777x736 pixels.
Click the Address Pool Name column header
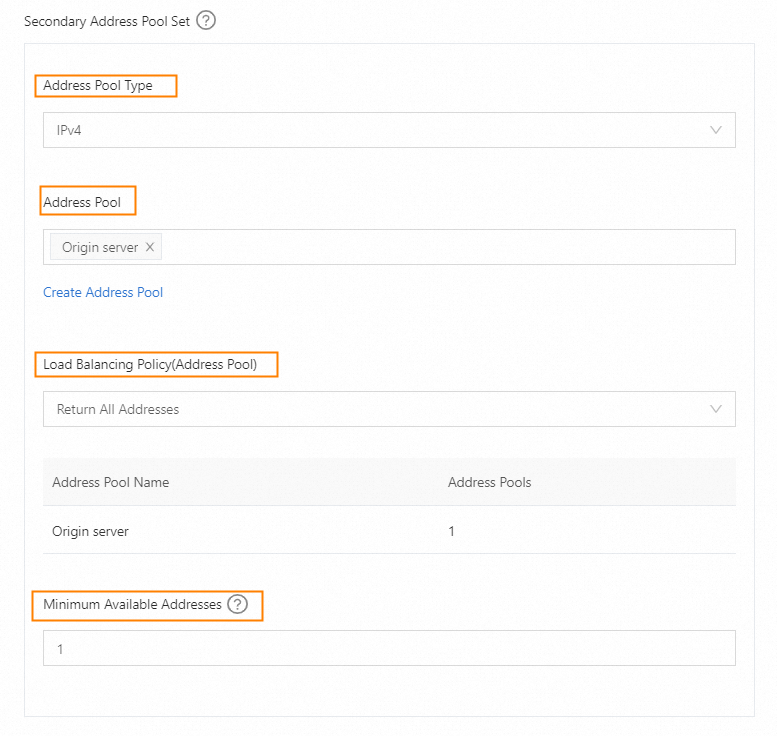coord(110,482)
